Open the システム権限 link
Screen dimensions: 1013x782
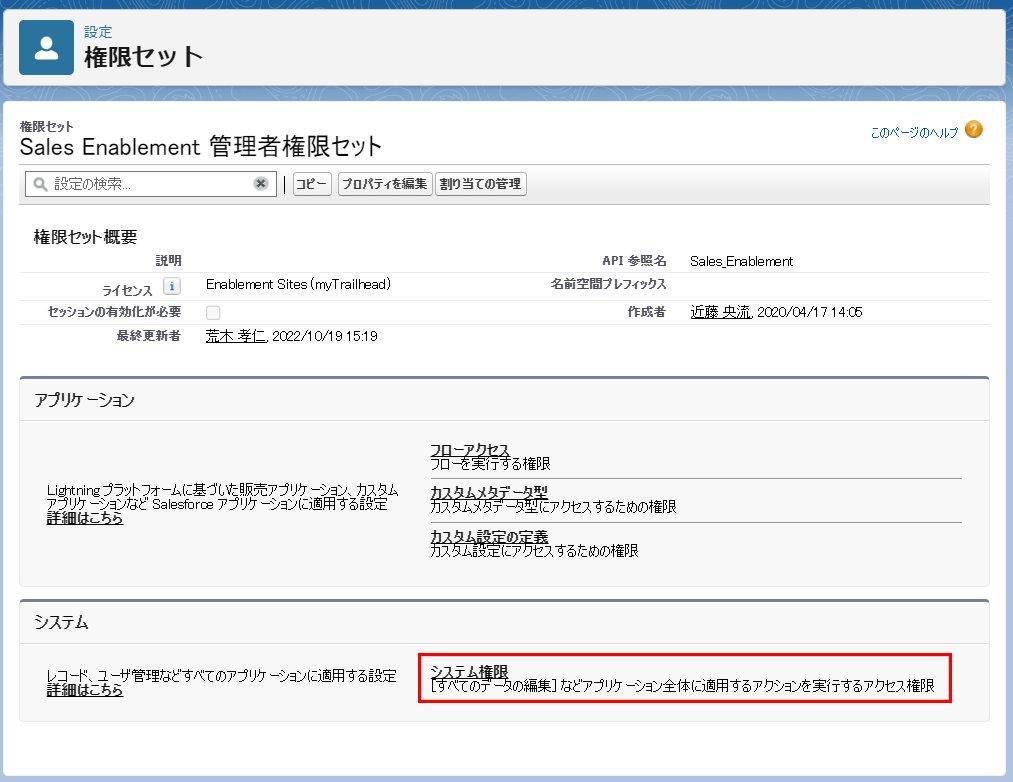coord(469,672)
